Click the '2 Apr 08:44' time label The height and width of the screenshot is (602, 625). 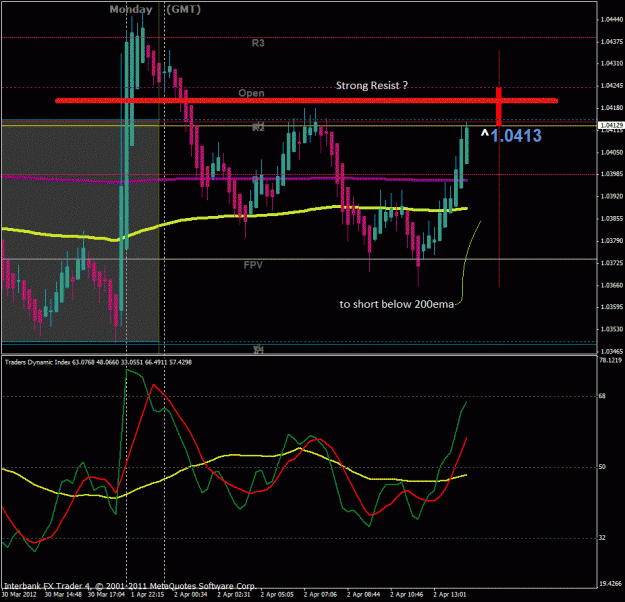point(363,594)
